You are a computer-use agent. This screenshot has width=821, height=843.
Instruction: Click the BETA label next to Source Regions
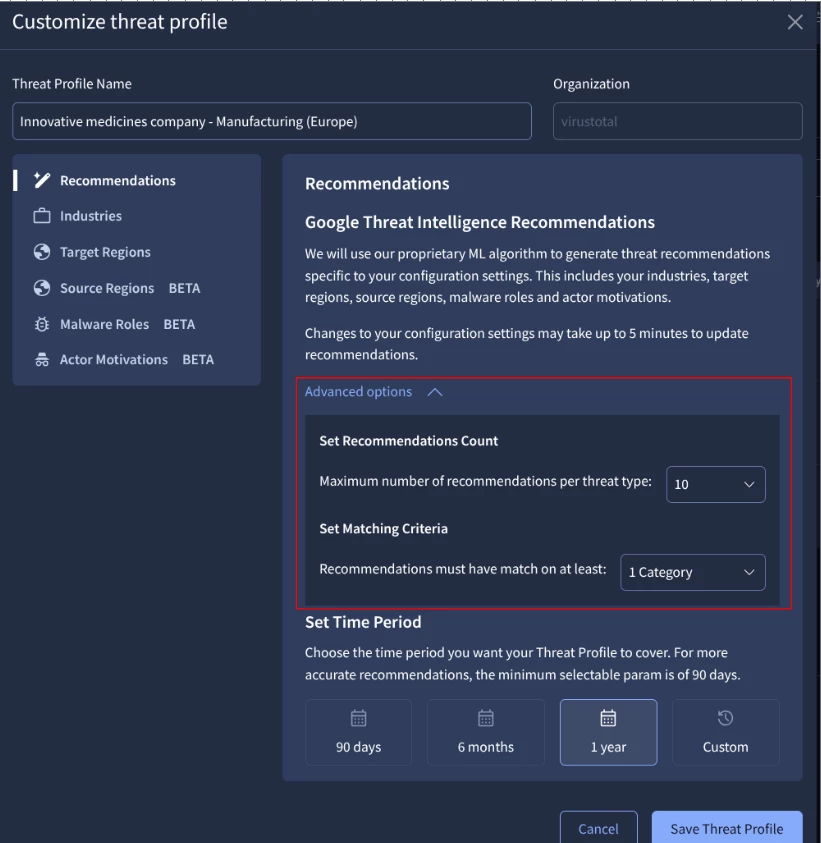point(184,288)
